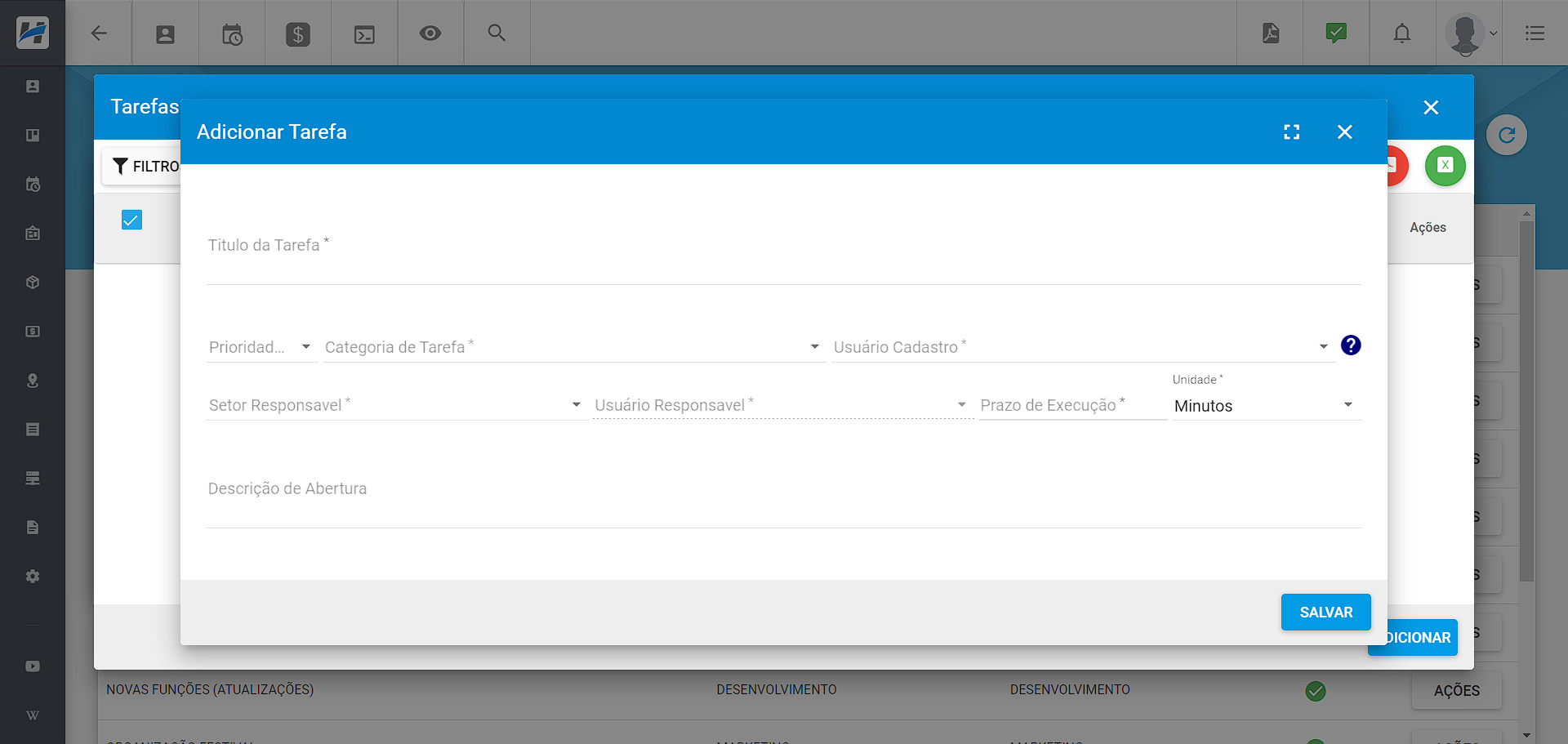Open the Setor Responsavel dropdown

pos(395,405)
